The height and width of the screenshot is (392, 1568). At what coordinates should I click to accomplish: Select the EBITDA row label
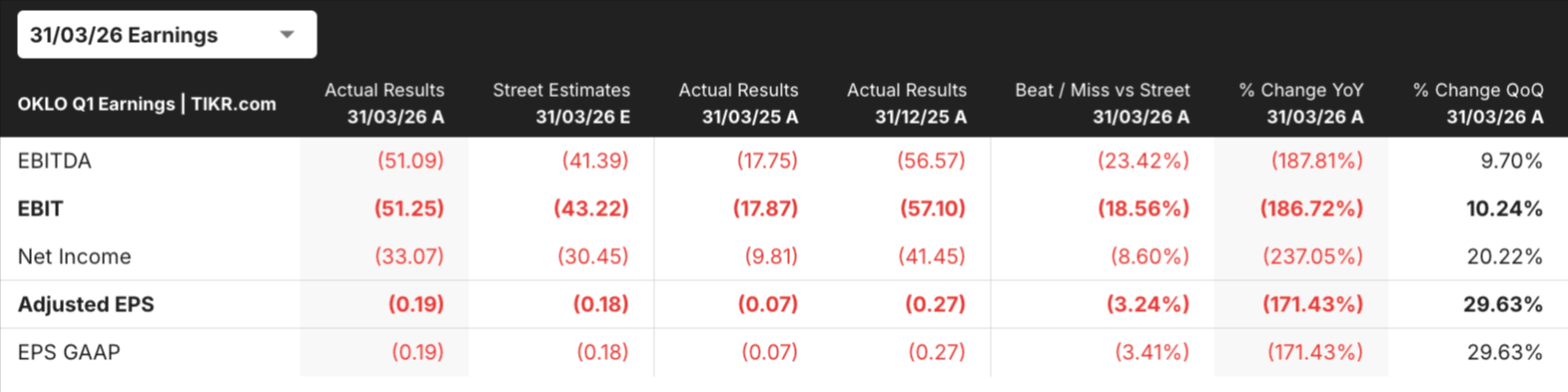click(x=55, y=161)
